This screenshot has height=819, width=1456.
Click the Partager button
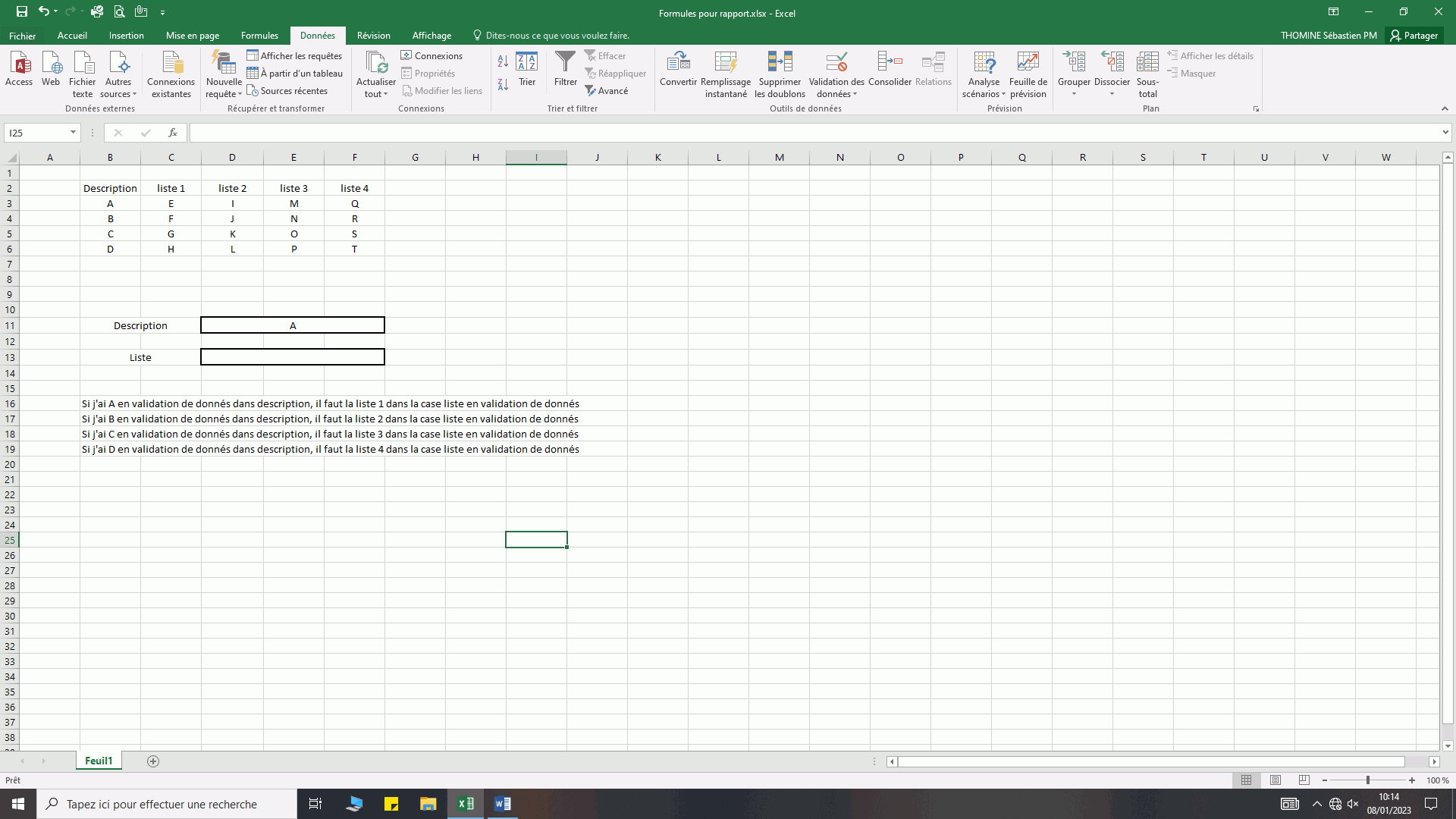coord(1414,36)
